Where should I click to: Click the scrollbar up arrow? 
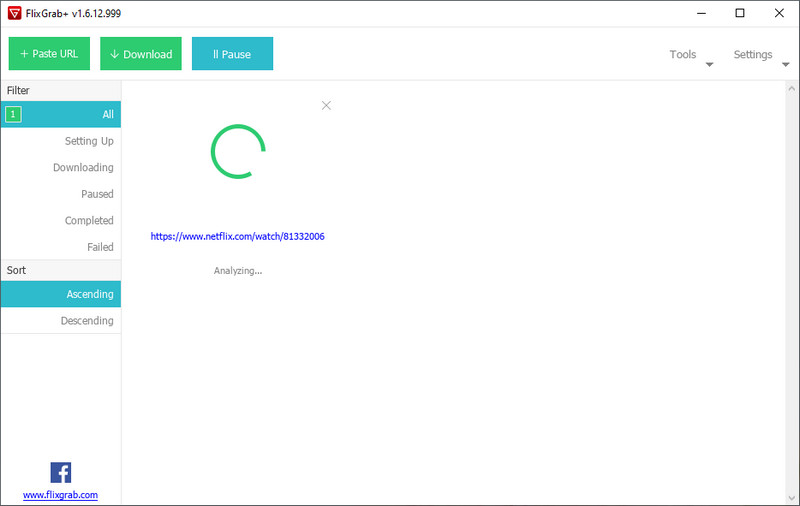[x=791, y=89]
